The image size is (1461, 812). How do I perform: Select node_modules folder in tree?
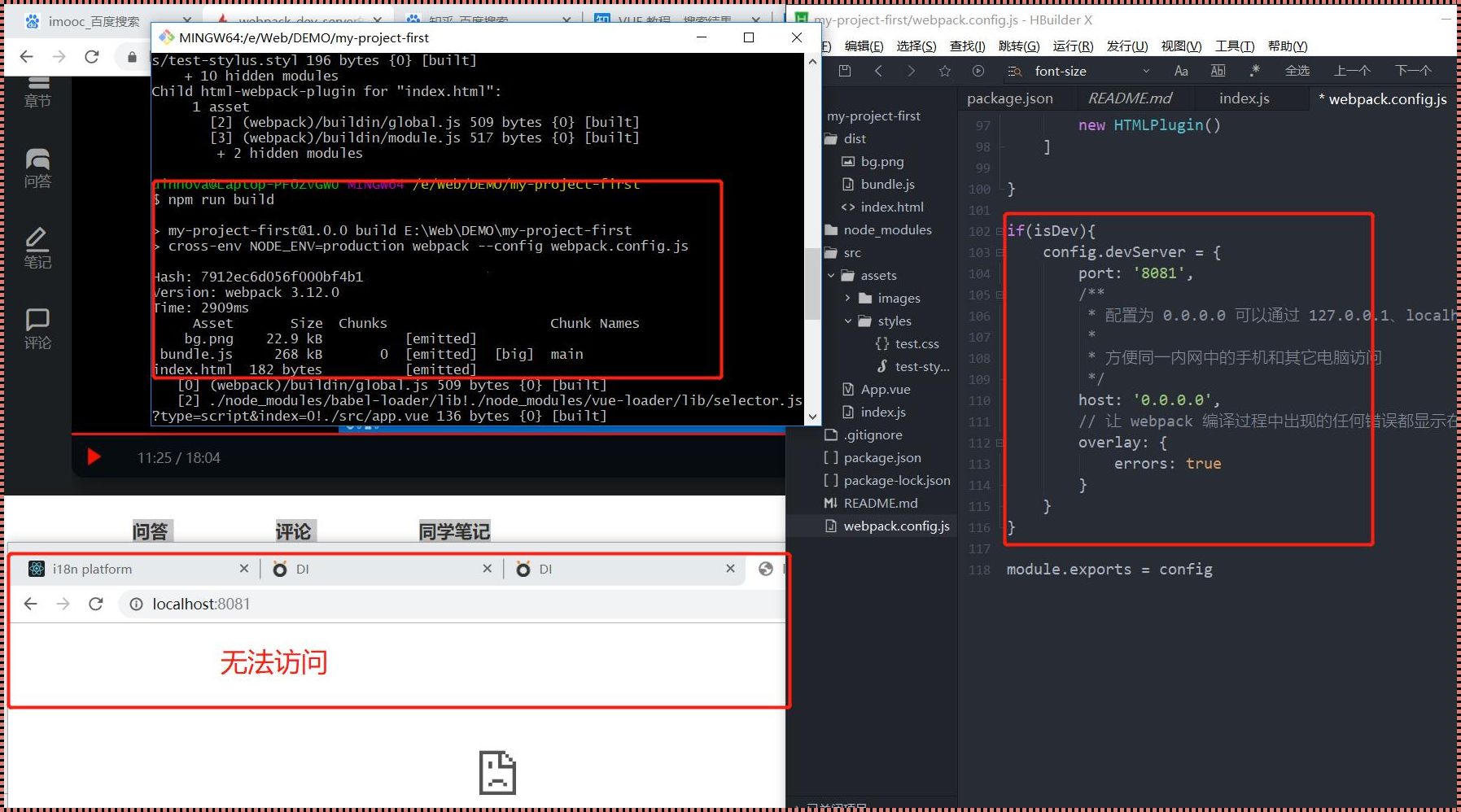887,230
